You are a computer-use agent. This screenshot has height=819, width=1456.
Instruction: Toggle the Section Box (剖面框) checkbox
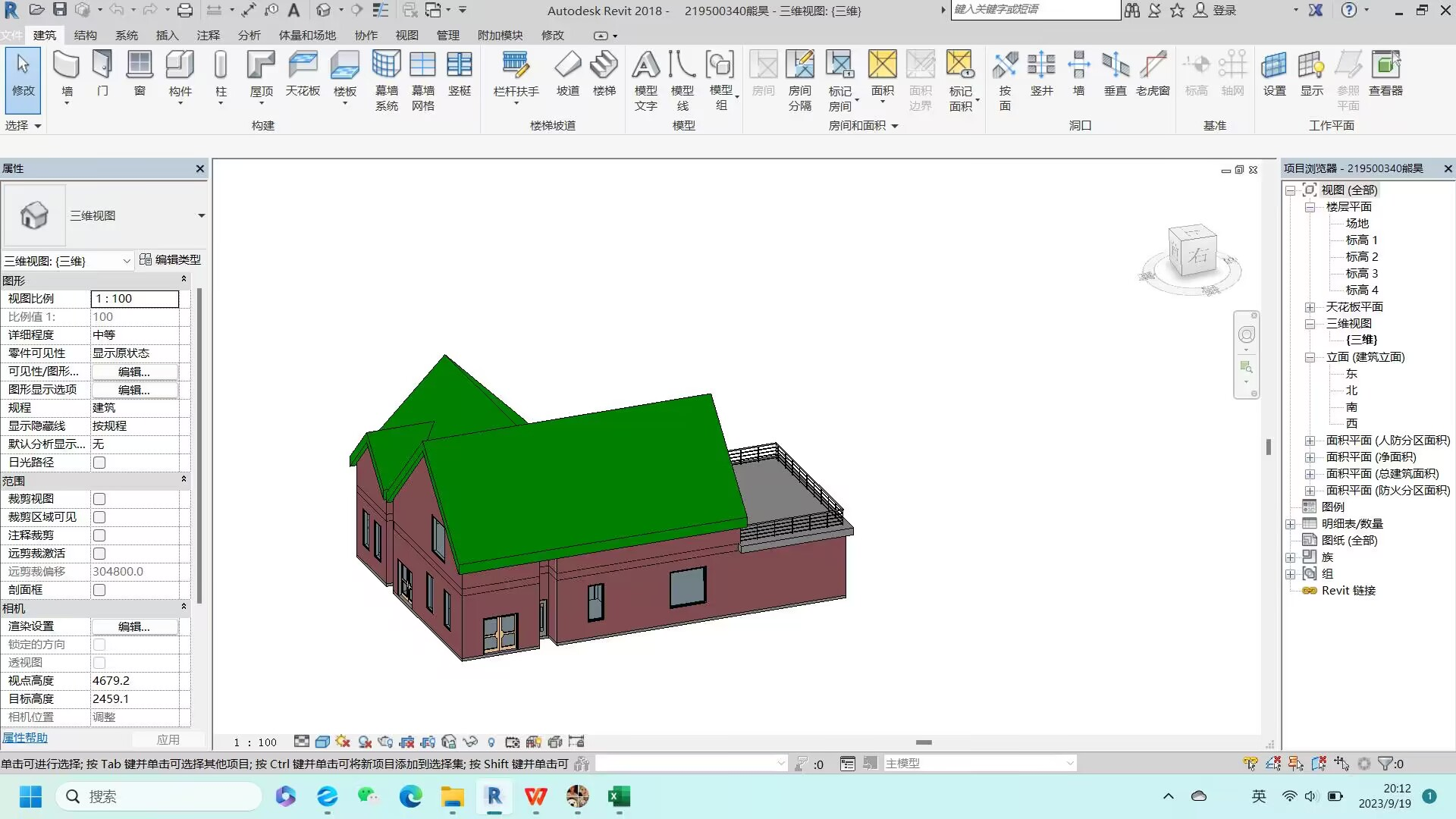coord(99,590)
